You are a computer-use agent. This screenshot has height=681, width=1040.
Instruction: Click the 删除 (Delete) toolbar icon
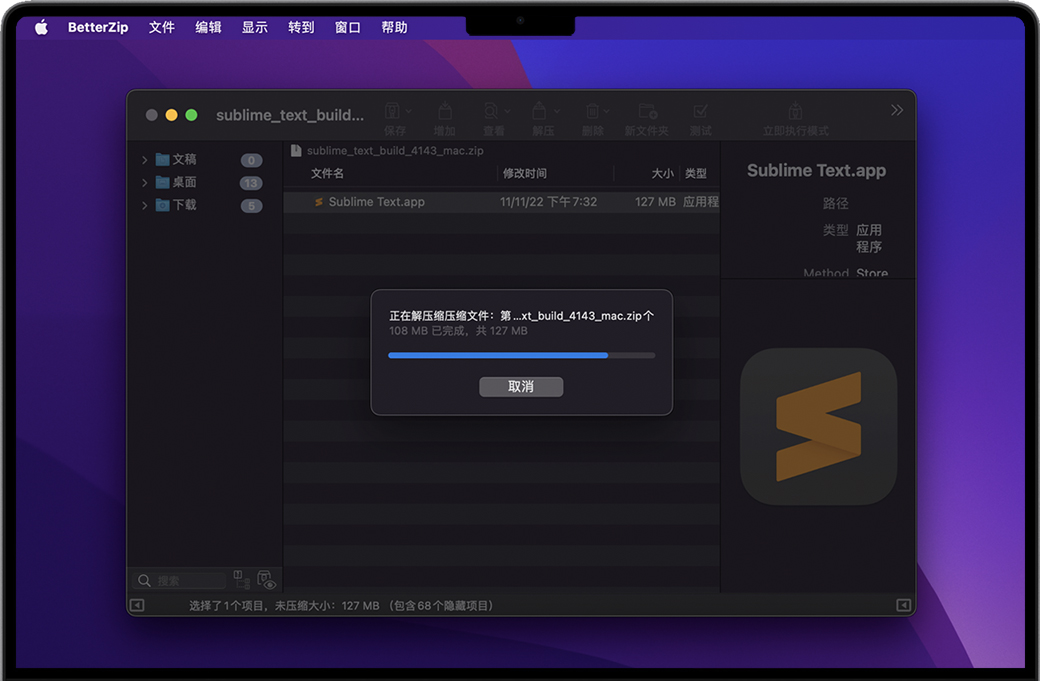[593, 112]
